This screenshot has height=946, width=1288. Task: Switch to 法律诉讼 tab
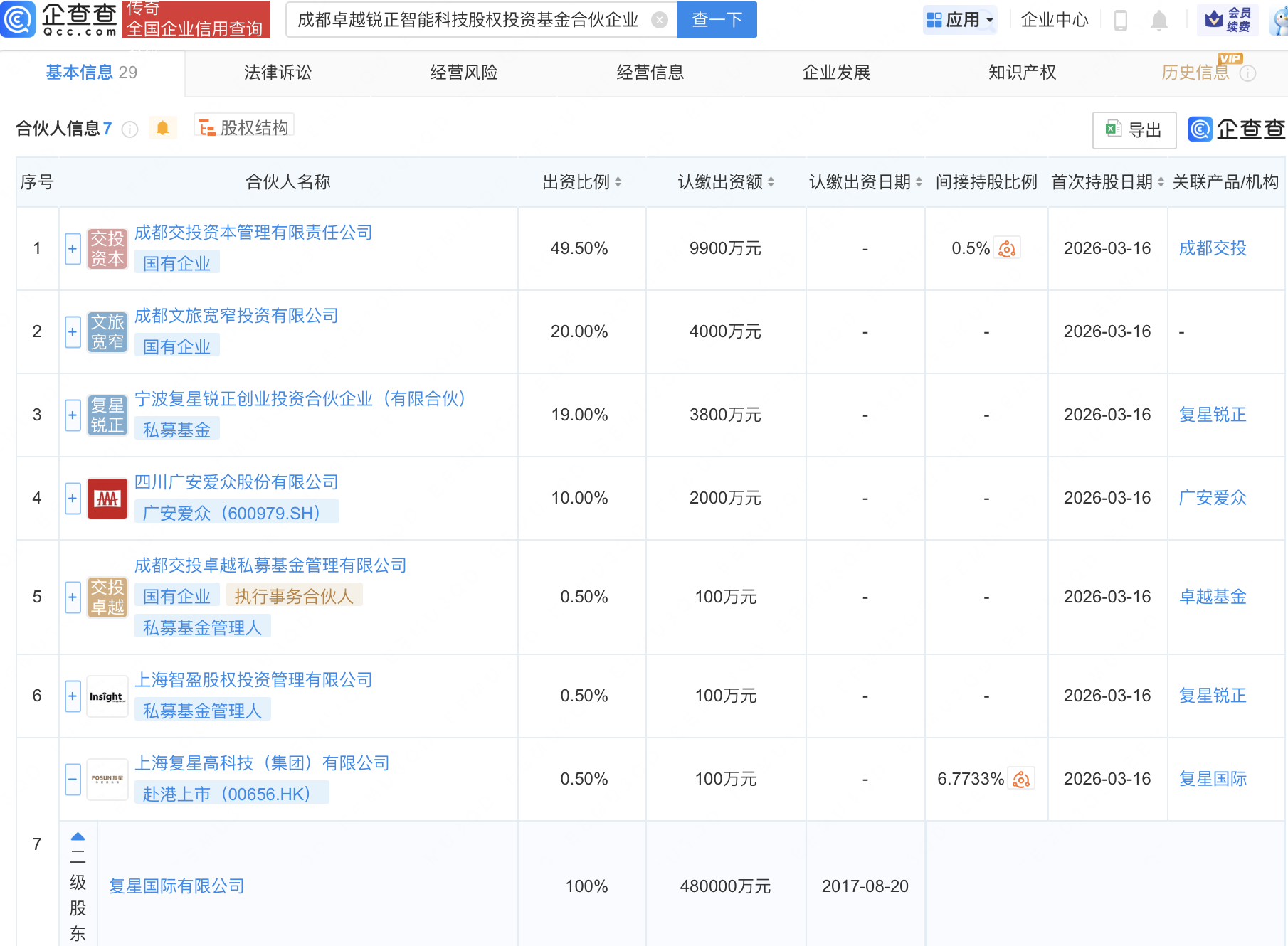click(278, 73)
